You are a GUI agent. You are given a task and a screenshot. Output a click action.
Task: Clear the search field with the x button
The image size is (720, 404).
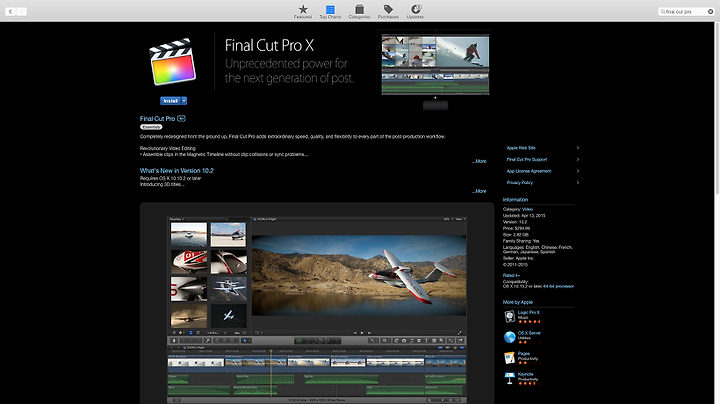point(710,11)
